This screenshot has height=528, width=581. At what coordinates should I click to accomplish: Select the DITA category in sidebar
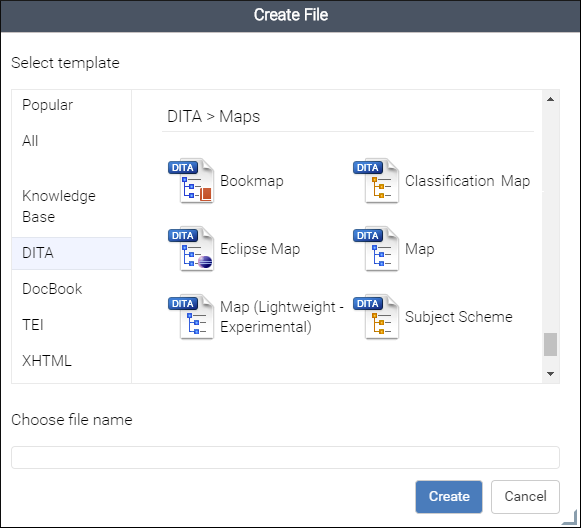(x=72, y=253)
